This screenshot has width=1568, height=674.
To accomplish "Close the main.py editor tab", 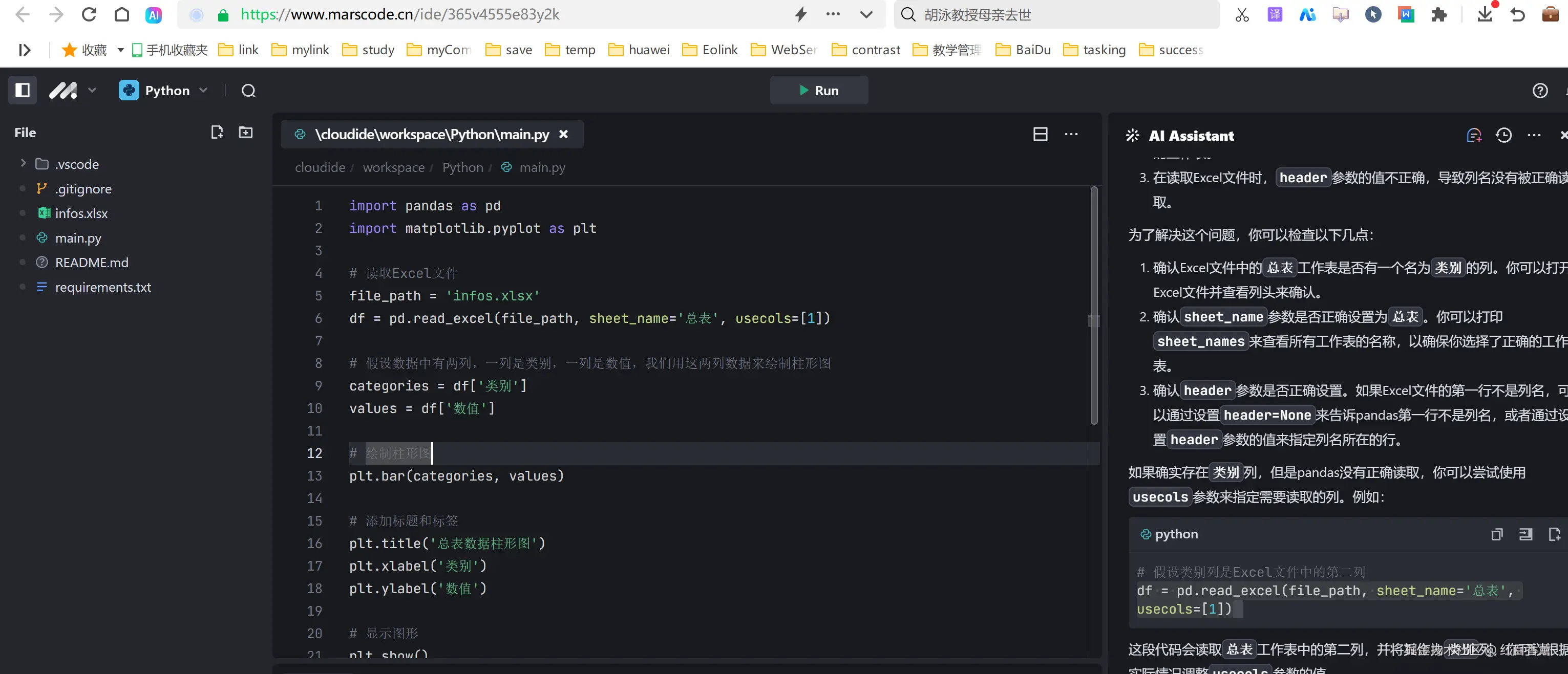I will tap(564, 134).
